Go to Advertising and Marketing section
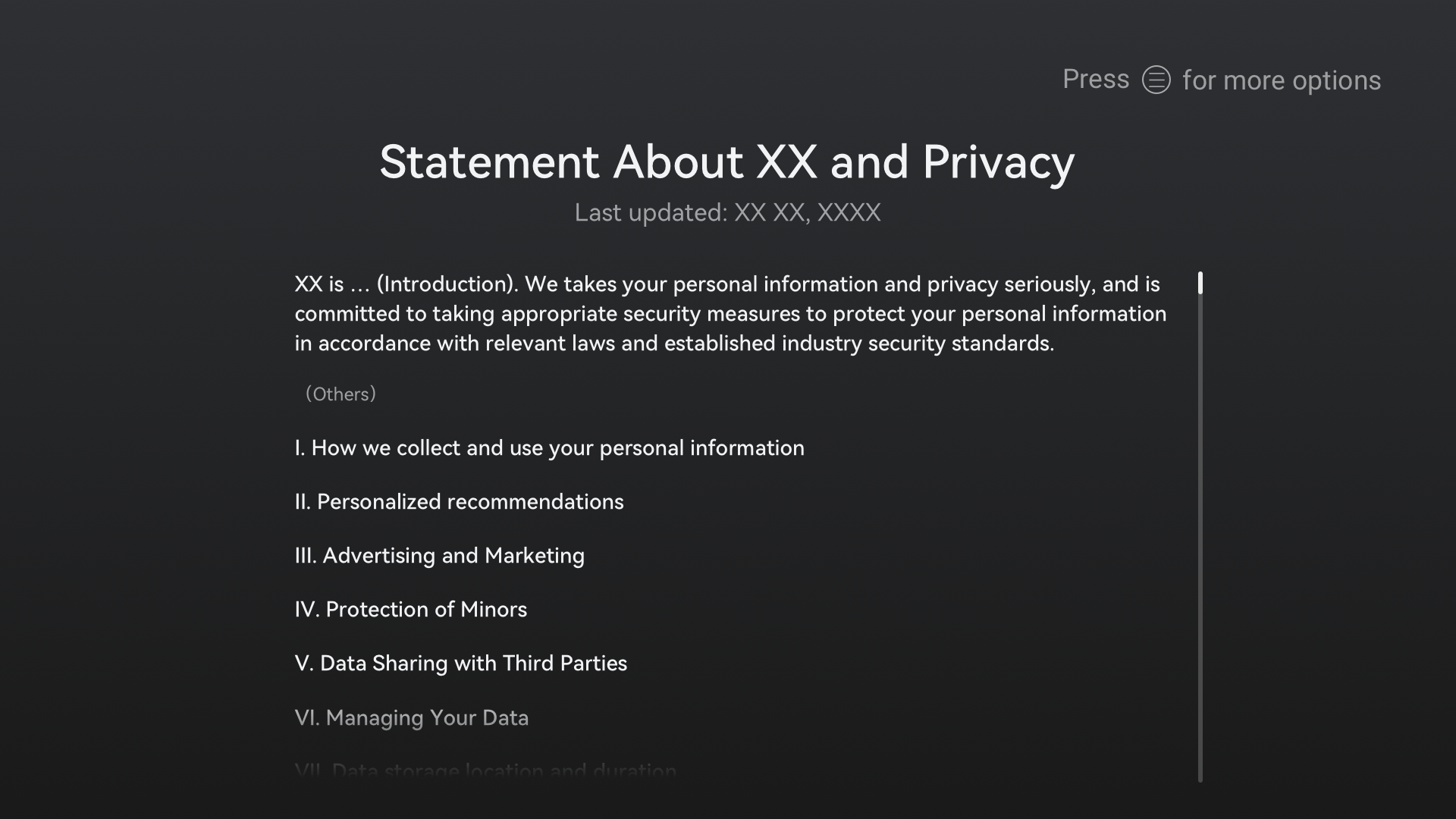The height and width of the screenshot is (819, 1456). [439, 556]
